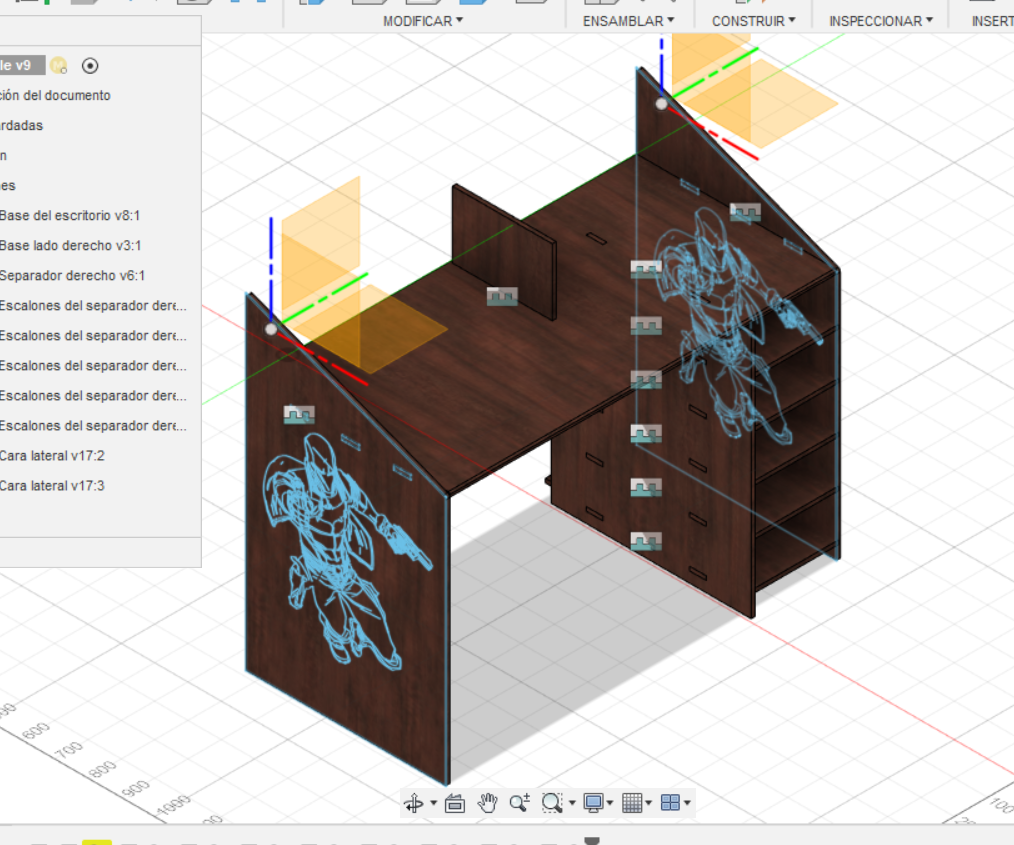
Task: Click the Look At camera icon
Action: pyautogui.click(x=455, y=803)
